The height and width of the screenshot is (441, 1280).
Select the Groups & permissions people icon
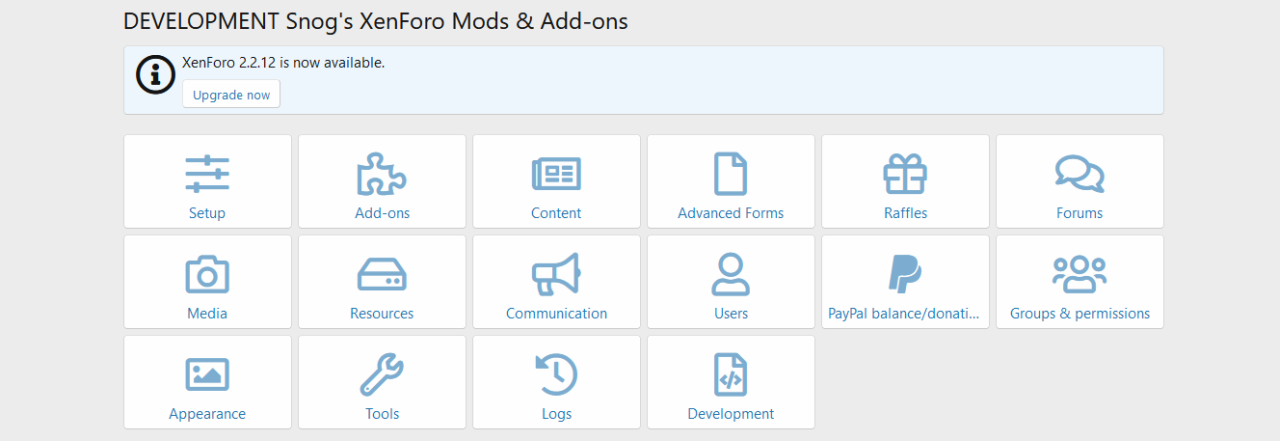click(x=1079, y=274)
